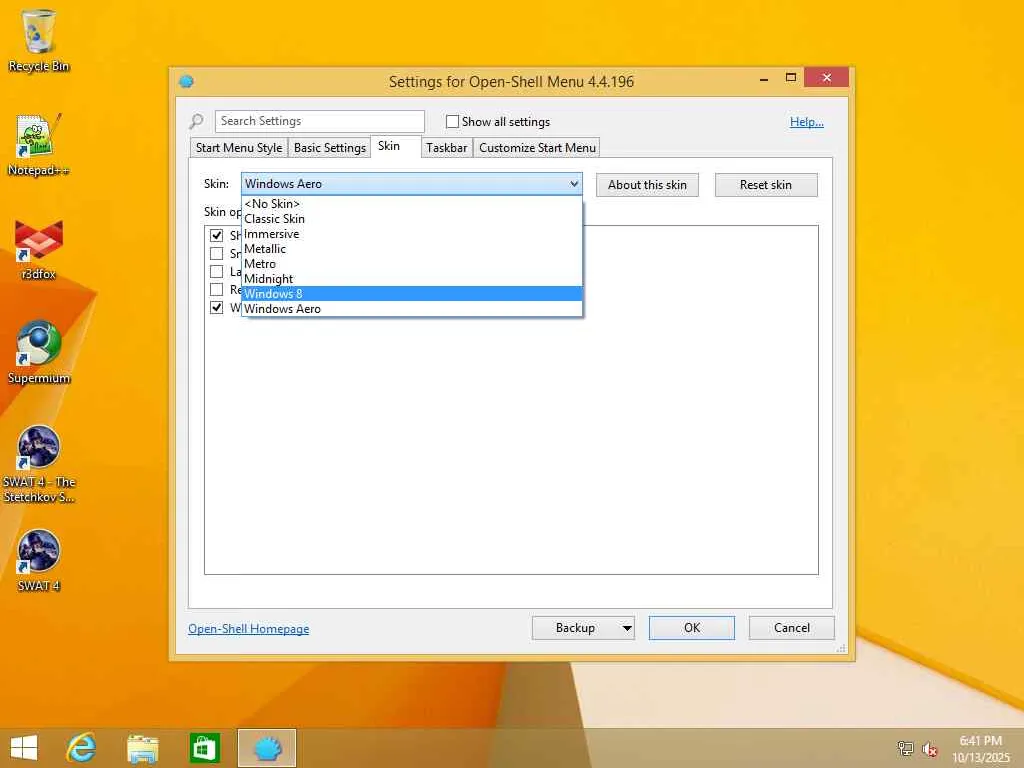The height and width of the screenshot is (768, 1024).
Task: Select the r3dfox desktop shortcut
Action: [x=39, y=249]
